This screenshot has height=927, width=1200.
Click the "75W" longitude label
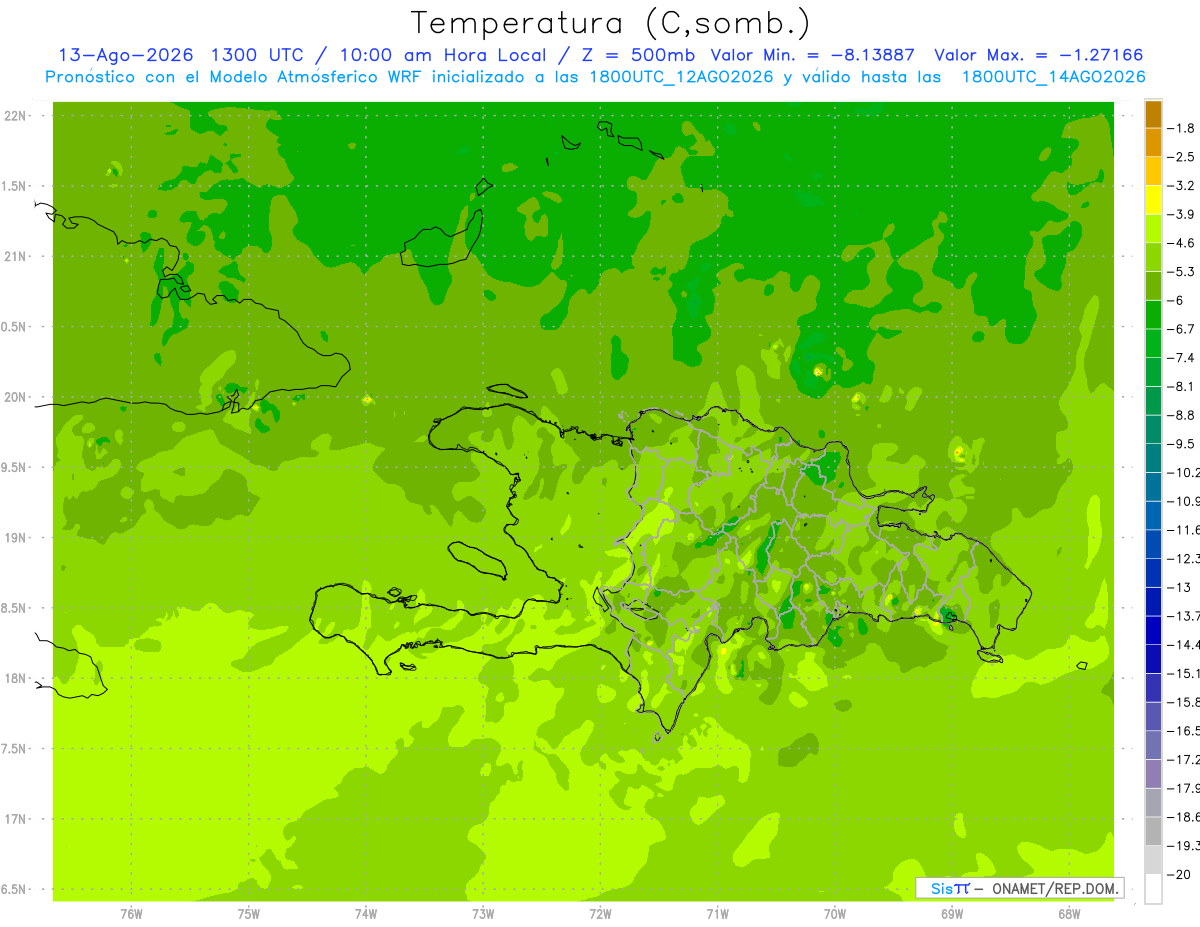[249, 913]
